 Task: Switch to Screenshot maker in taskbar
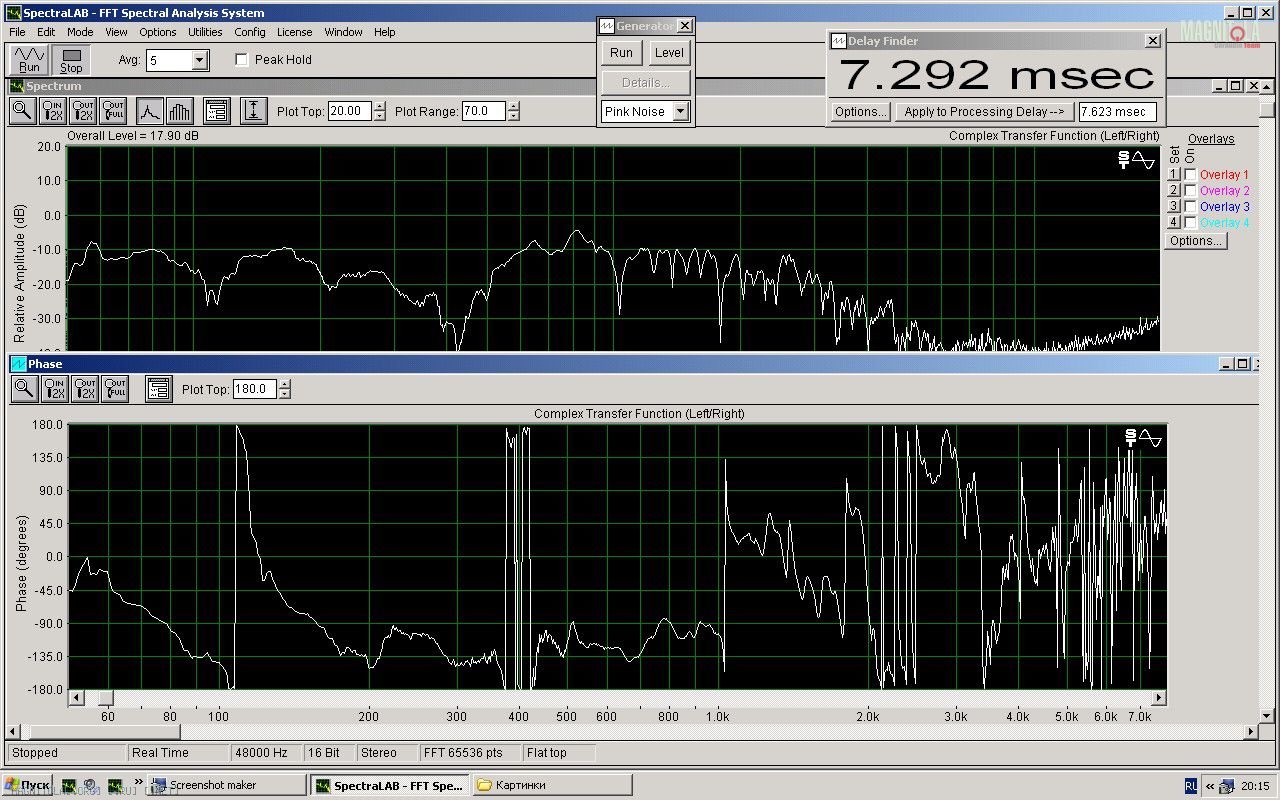tap(228, 785)
